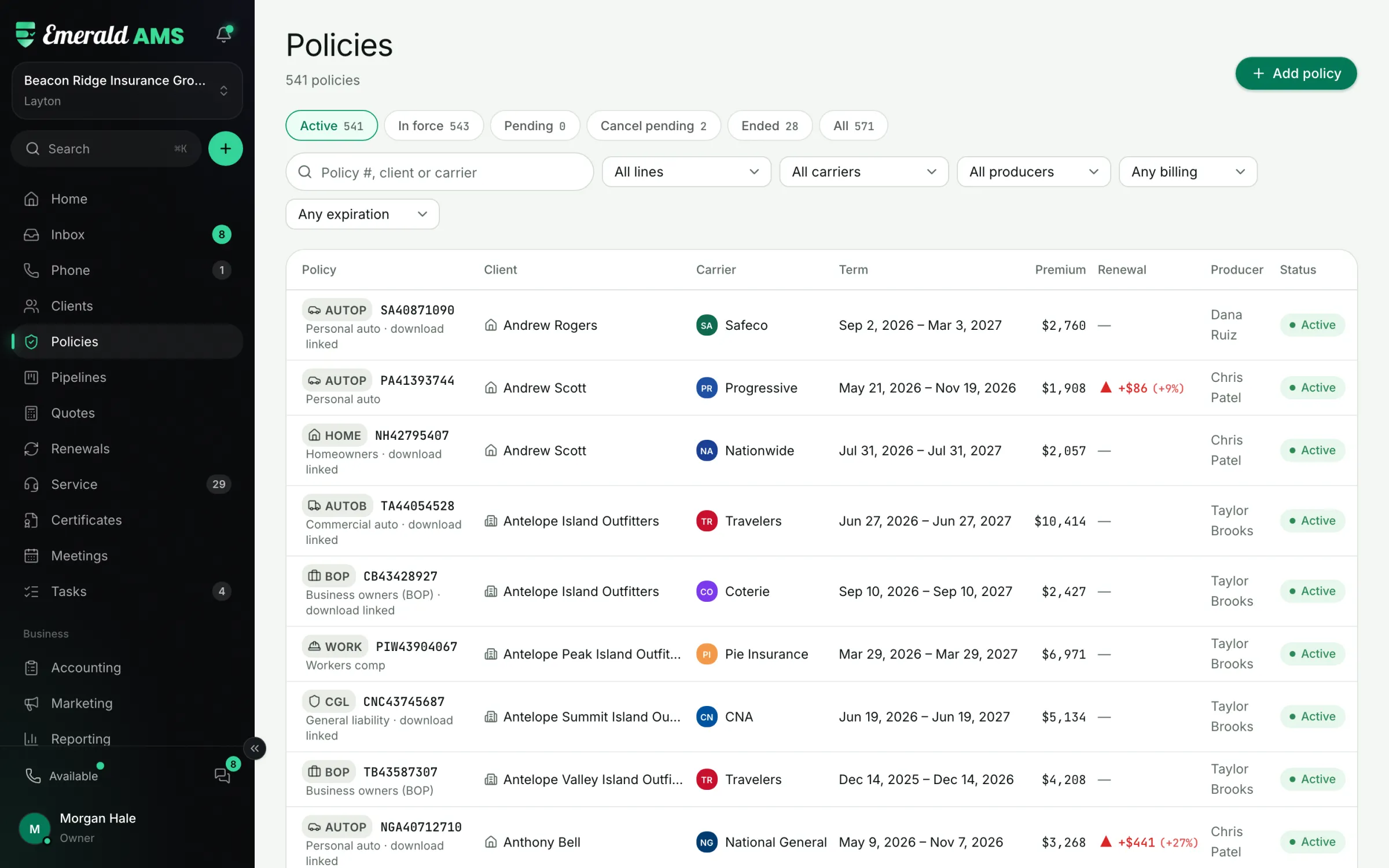Open Morgan Hale user profile
1389x868 pixels.
click(127, 828)
